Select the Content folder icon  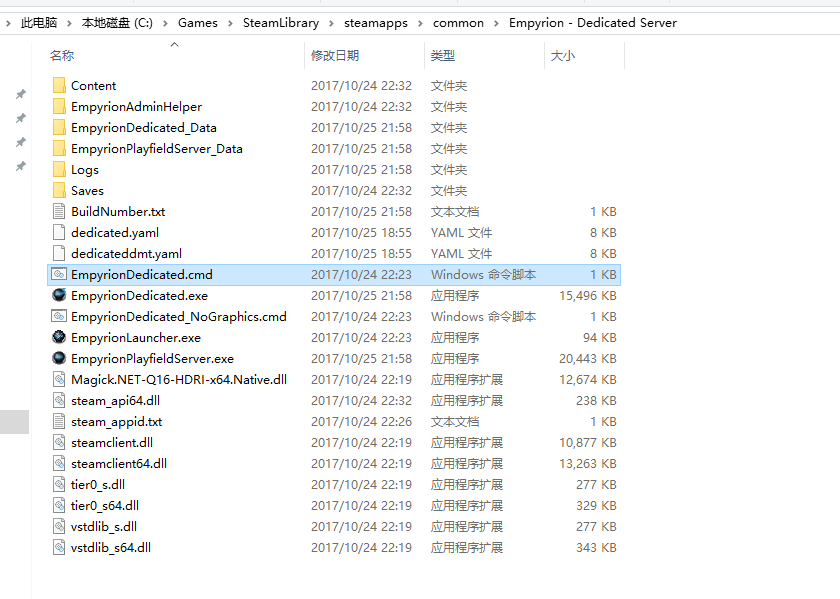point(59,85)
